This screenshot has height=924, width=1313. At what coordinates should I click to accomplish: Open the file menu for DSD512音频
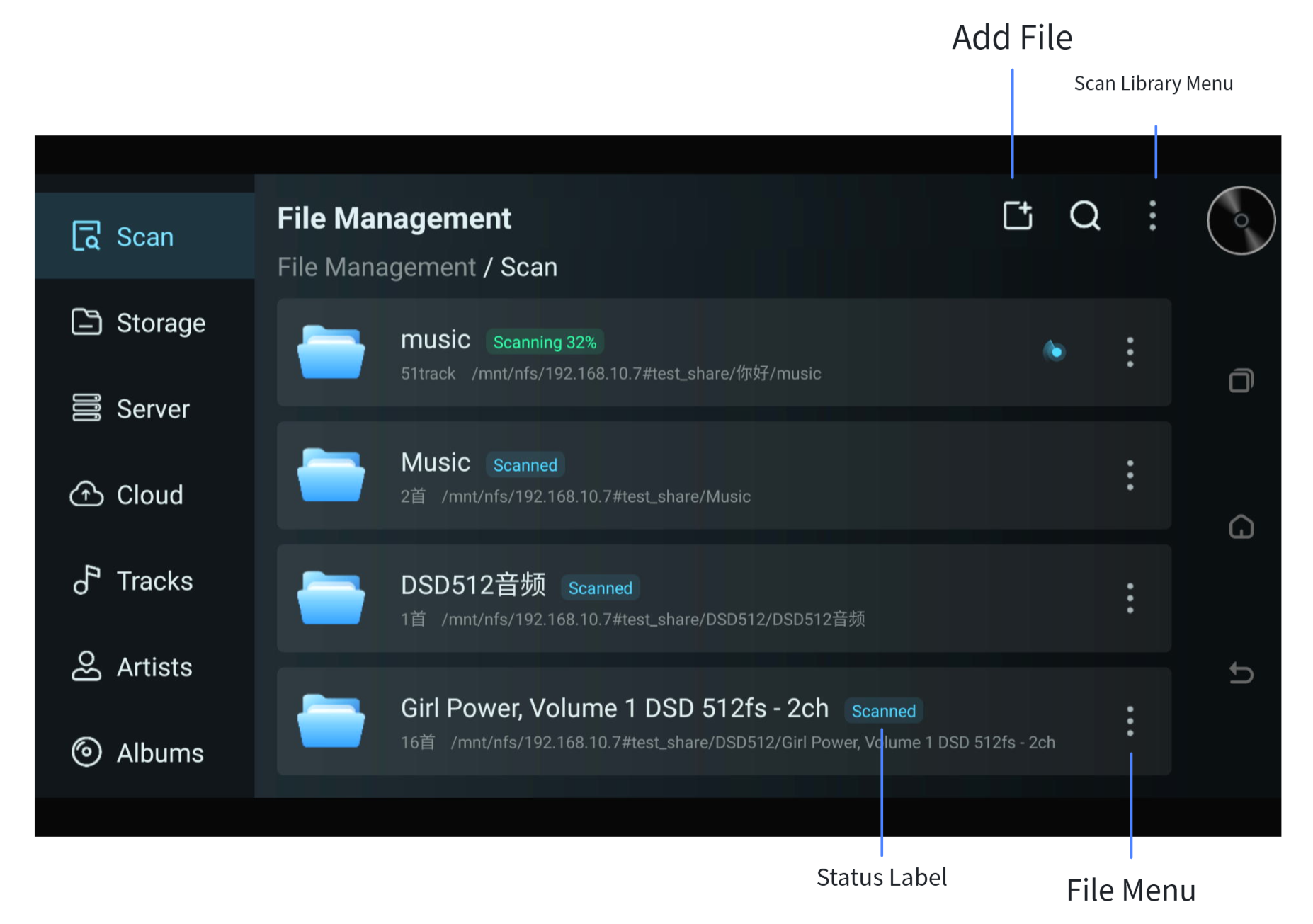pyautogui.click(x=1130, y=598)
